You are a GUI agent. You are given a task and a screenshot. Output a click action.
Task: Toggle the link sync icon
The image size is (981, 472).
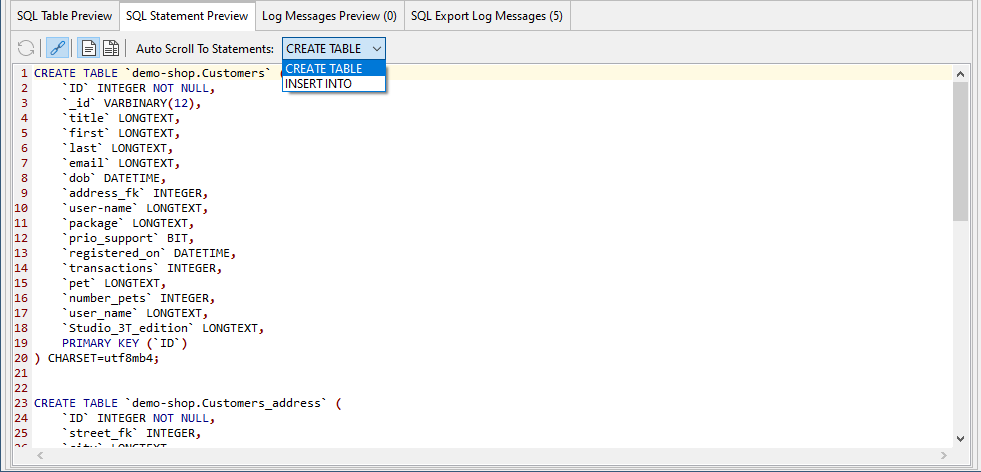(58, 48)
